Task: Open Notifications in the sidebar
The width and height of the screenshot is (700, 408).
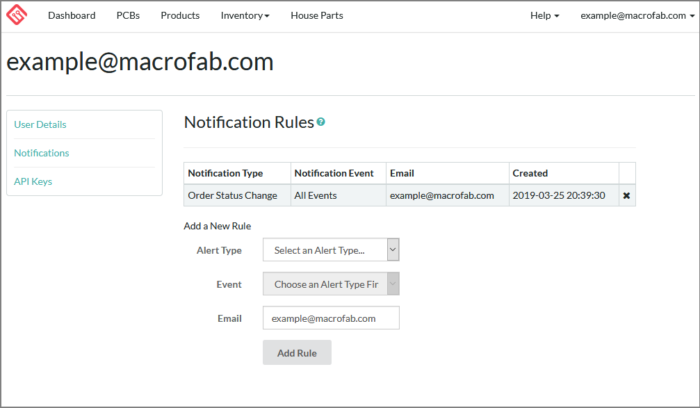Action: (x=42, y=153)
